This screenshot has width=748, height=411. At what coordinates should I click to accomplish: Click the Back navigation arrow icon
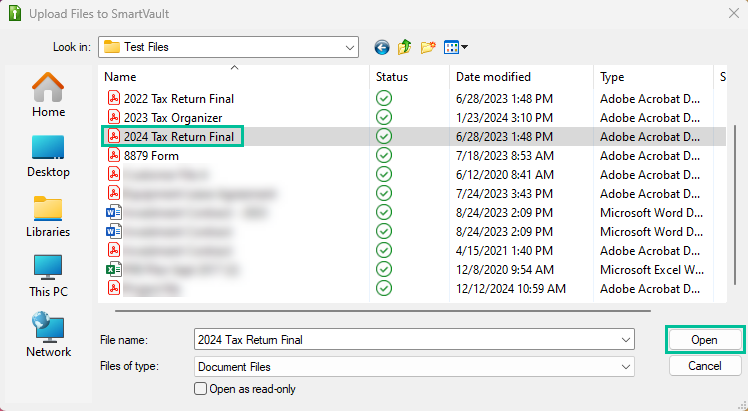point(381,47)
